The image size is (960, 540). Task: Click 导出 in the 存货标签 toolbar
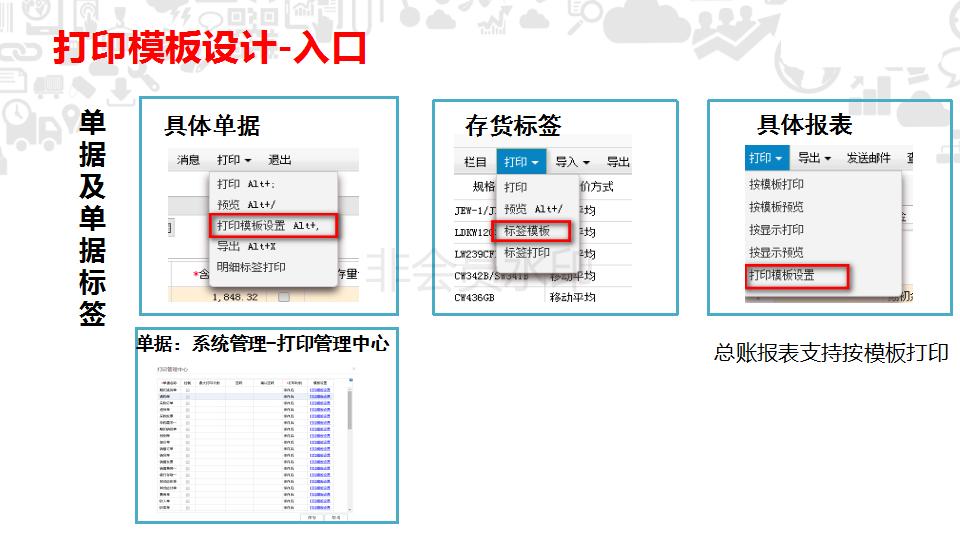[618, 162]
